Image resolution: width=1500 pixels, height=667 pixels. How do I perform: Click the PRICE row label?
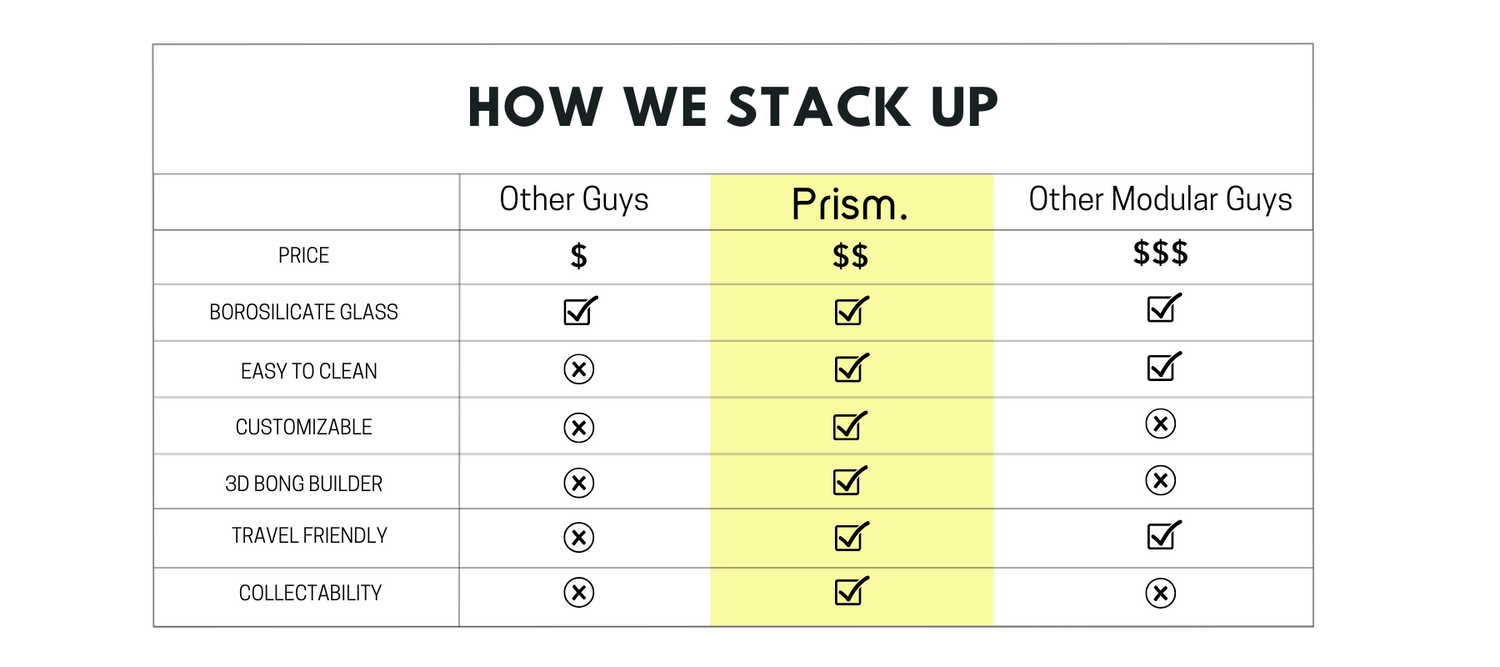[304, 256]
